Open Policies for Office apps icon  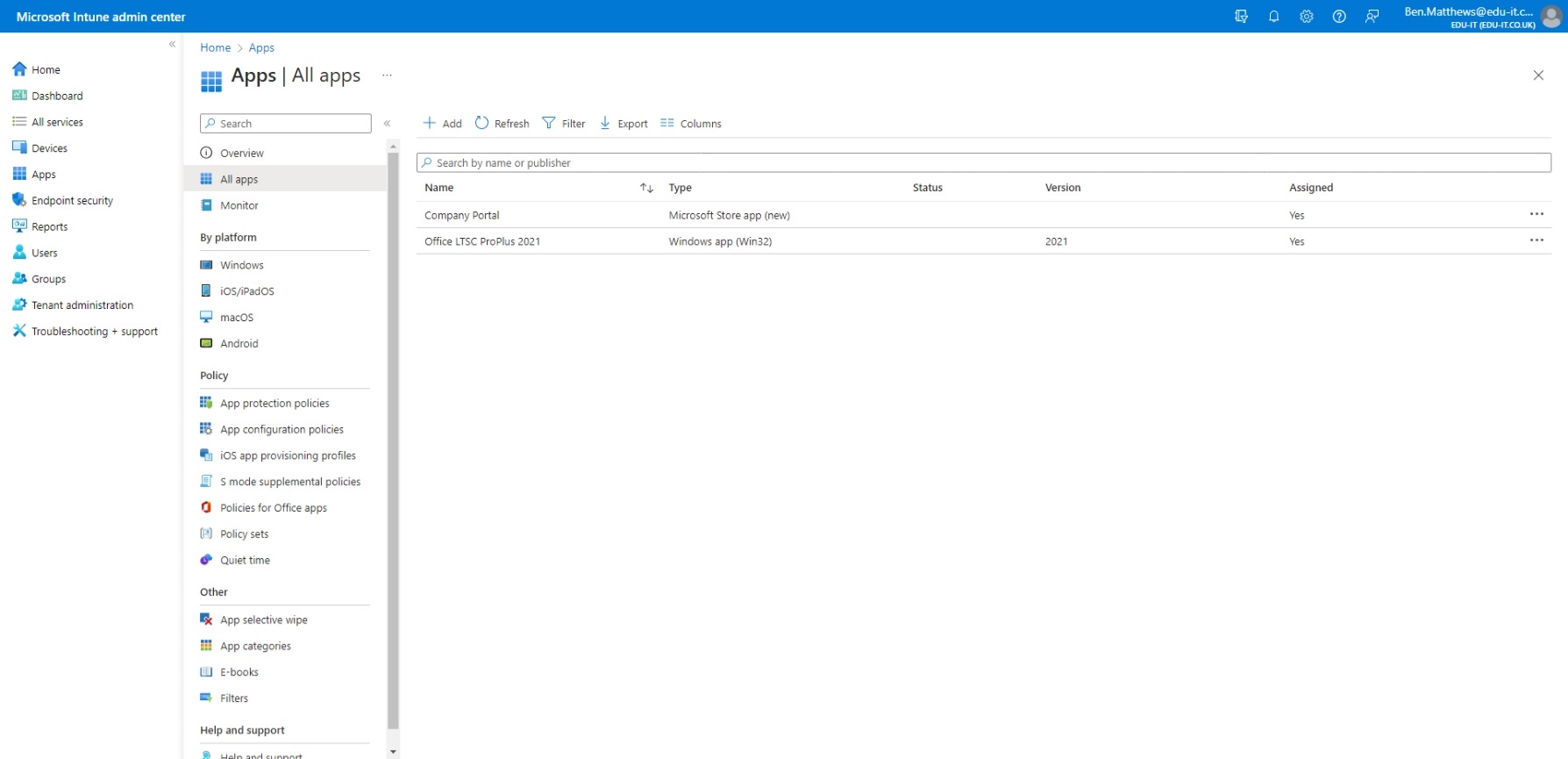[206, 507]
